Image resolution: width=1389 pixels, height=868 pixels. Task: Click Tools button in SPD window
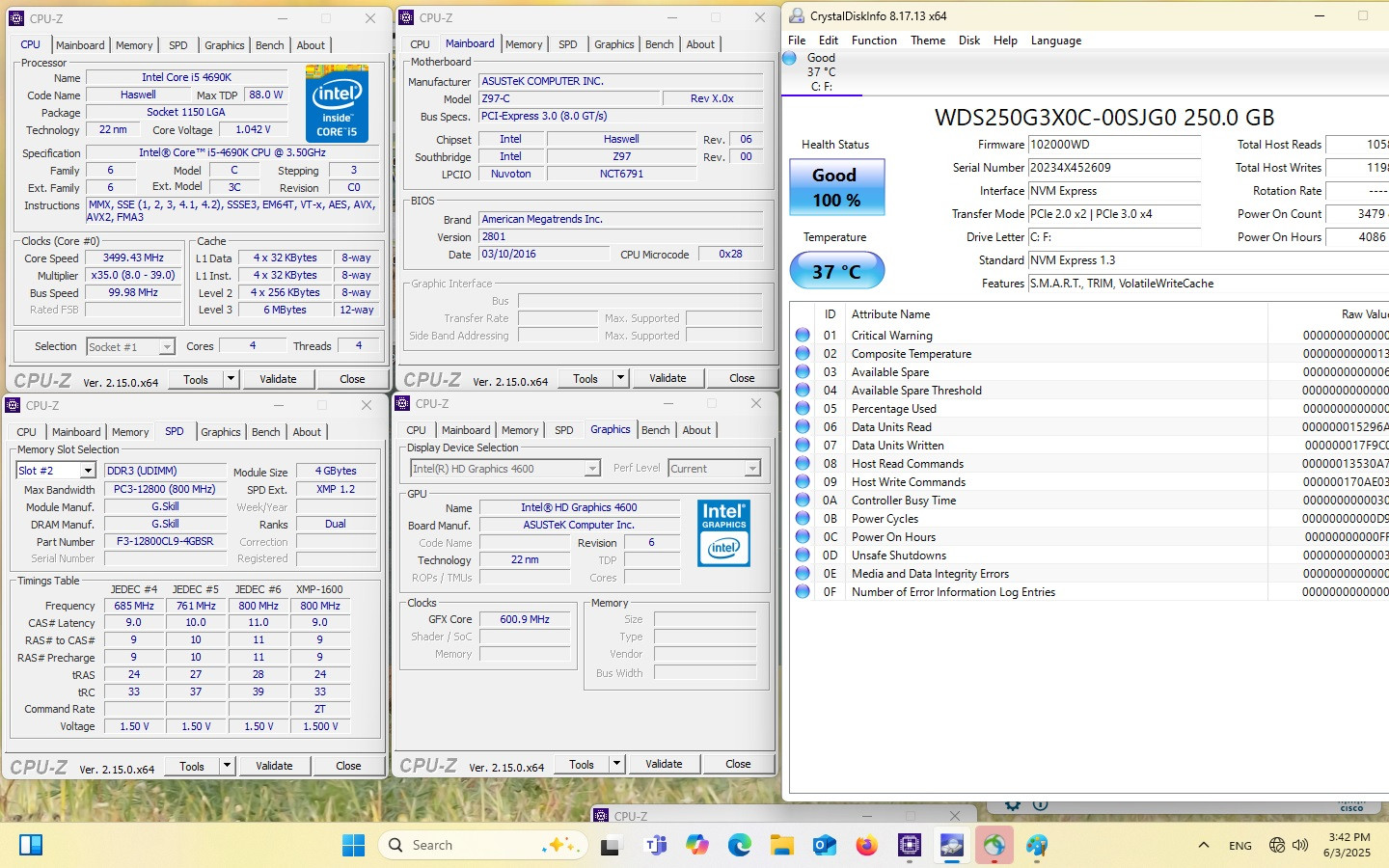(x=192, y=766)
